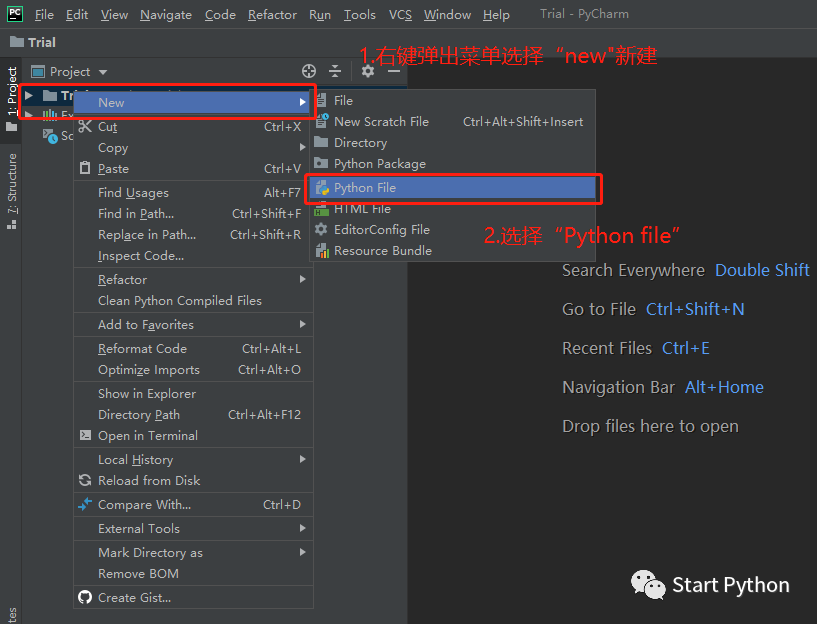Open the Help menu
817x624 pixels.
pos(496,15)
